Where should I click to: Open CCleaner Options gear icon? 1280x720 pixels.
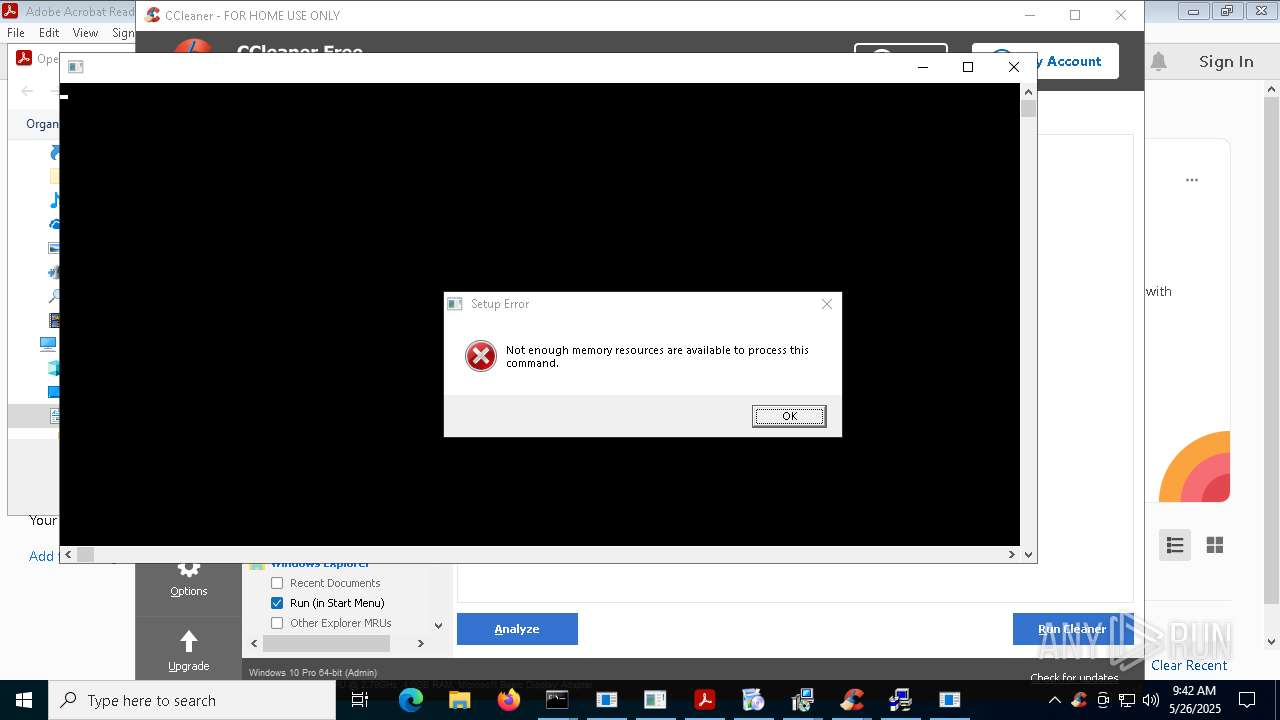189,569
